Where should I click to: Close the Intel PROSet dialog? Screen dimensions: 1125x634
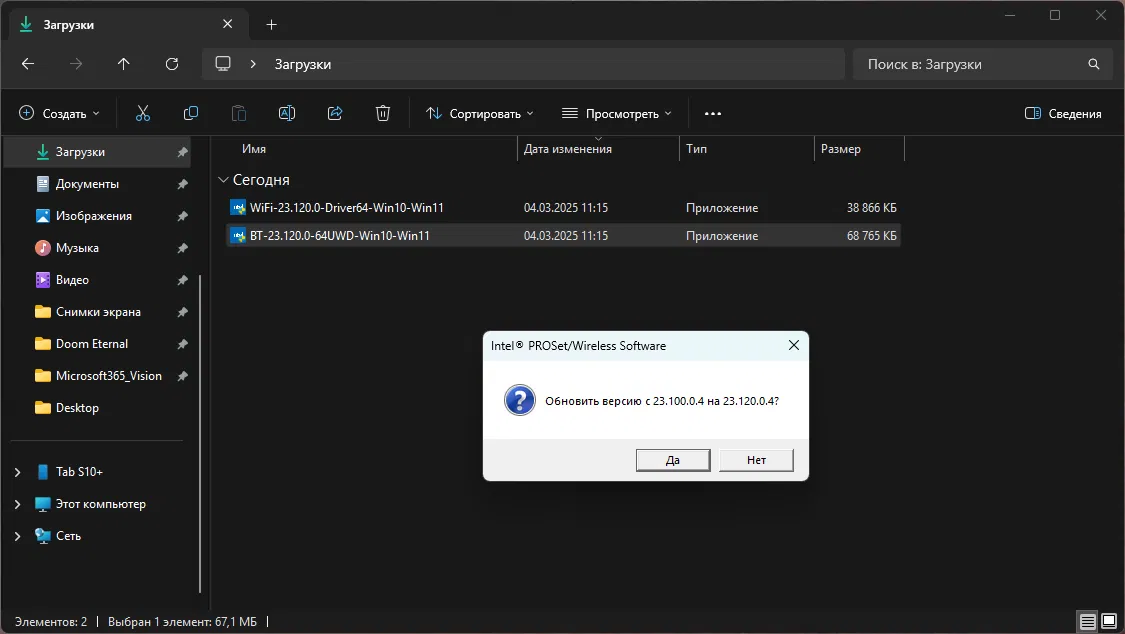tap(794, 345)
